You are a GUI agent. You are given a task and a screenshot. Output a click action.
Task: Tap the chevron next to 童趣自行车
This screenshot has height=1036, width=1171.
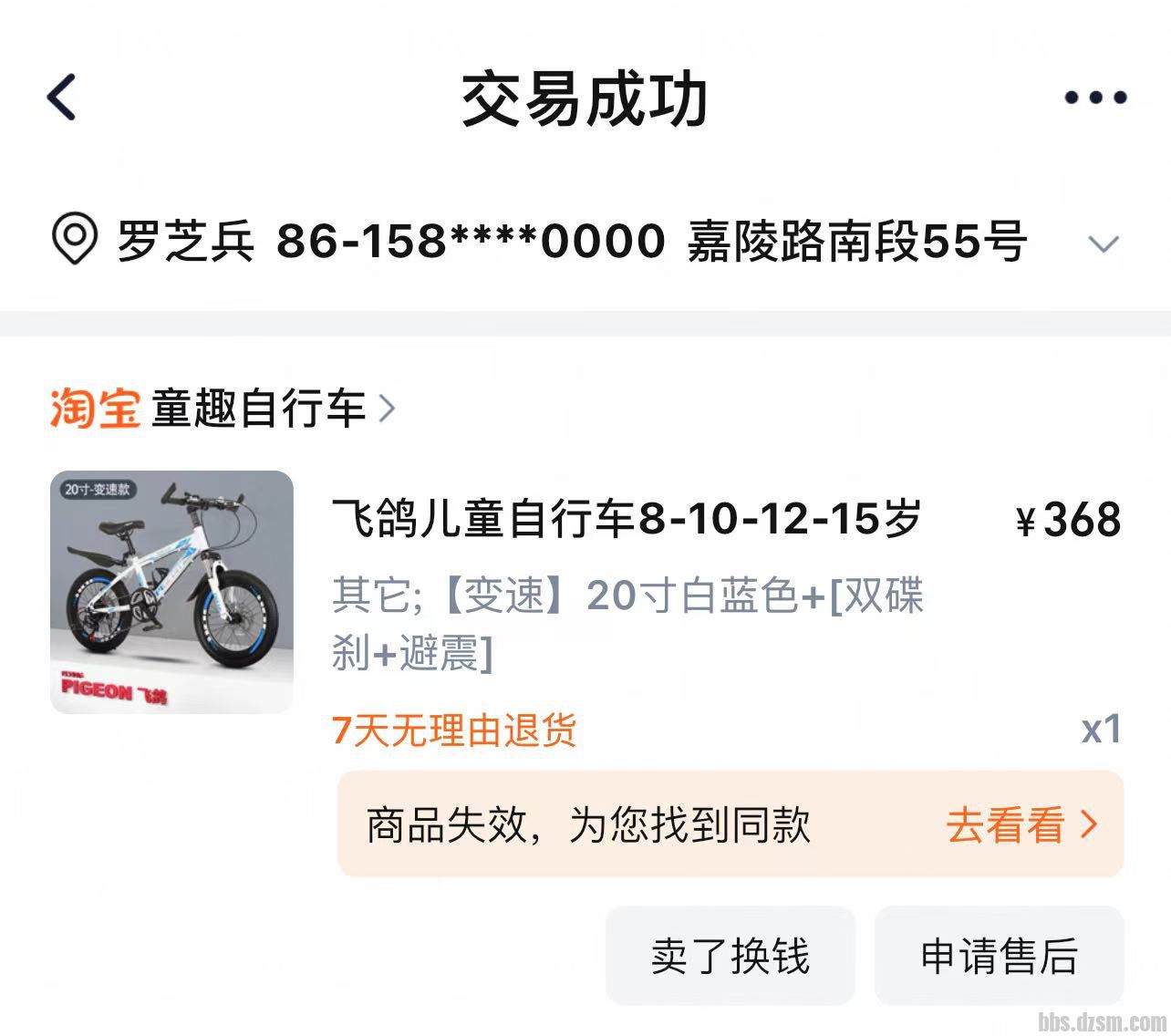[387, 408]
